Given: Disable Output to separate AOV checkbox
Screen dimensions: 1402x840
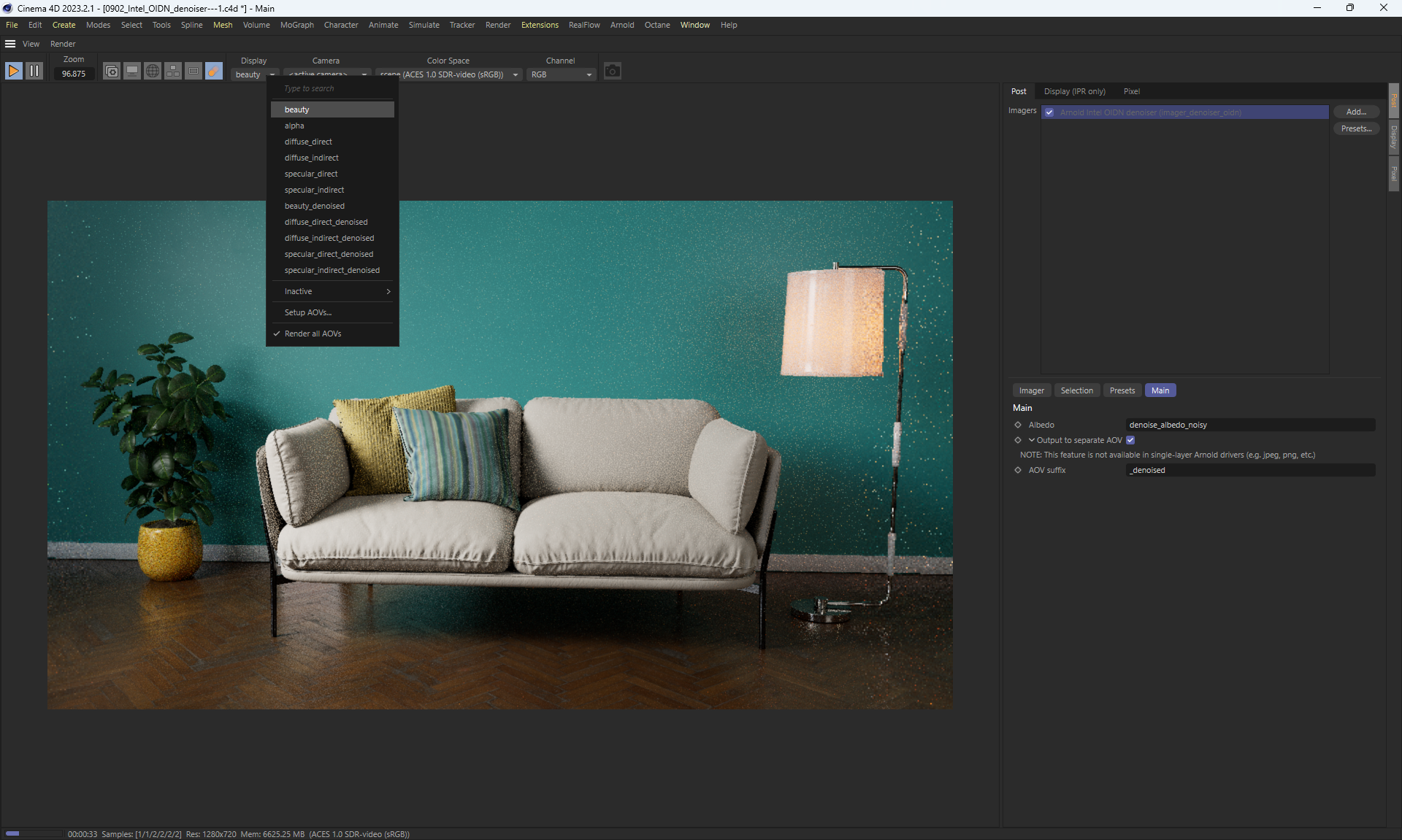Looking at the screenshot, I should (1130, 440).
